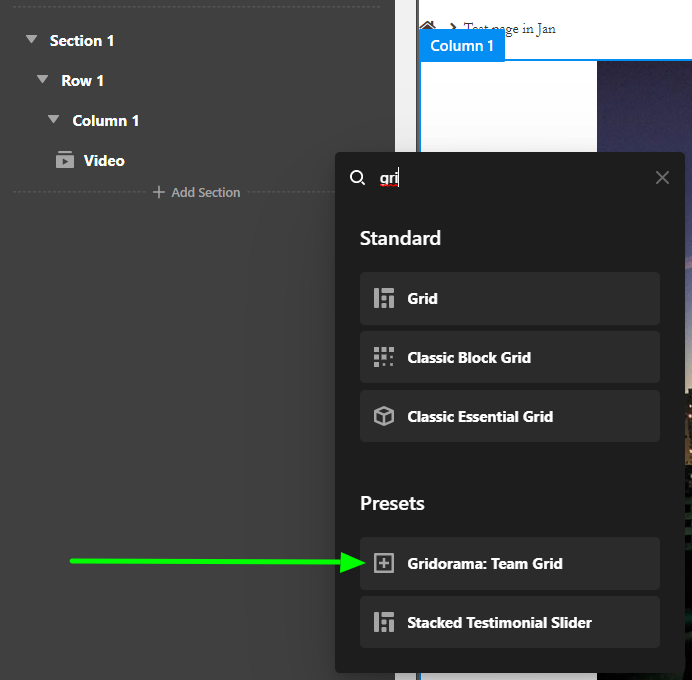
Task: Click the Presets section heading
Action: coord(392,503)
